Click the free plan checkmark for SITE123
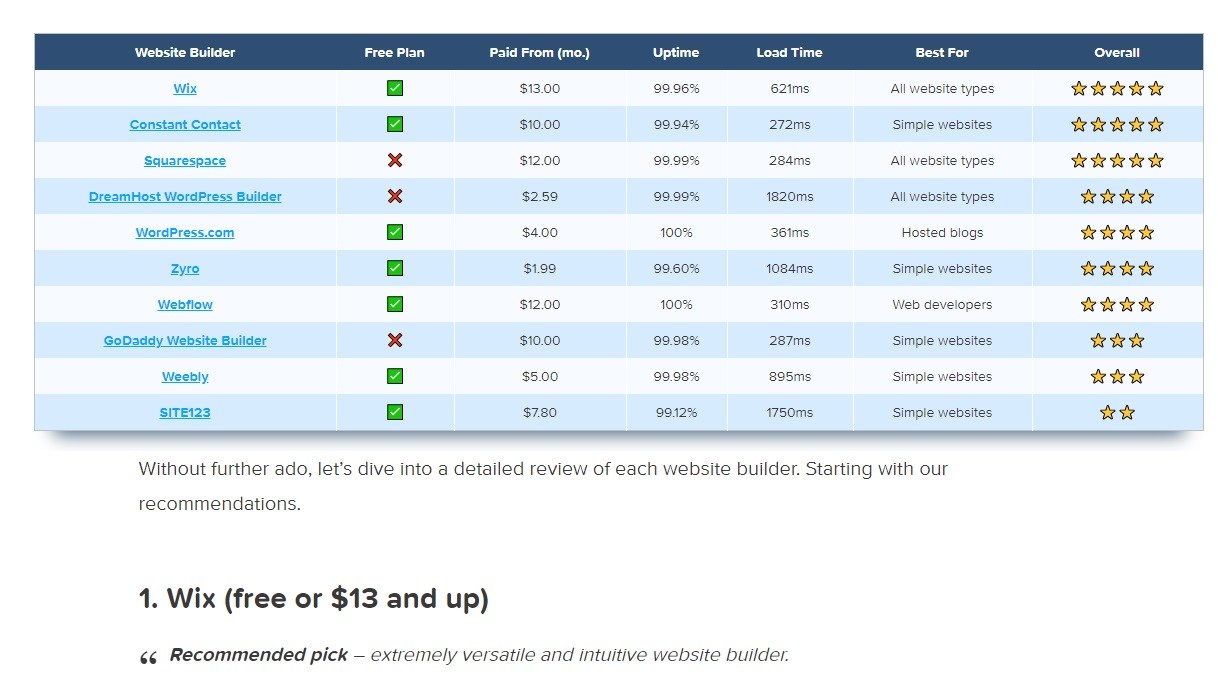 395,412
